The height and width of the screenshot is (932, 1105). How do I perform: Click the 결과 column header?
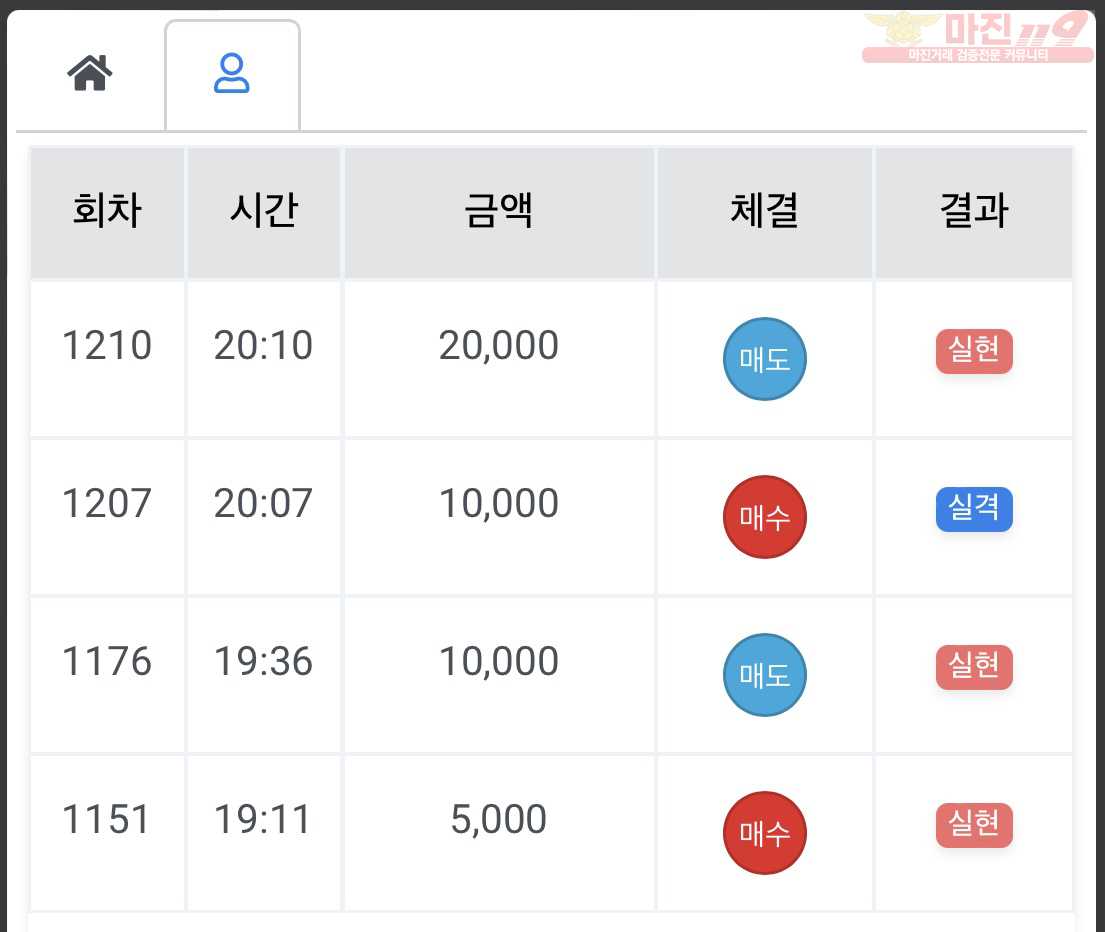[x=974, y=212]
